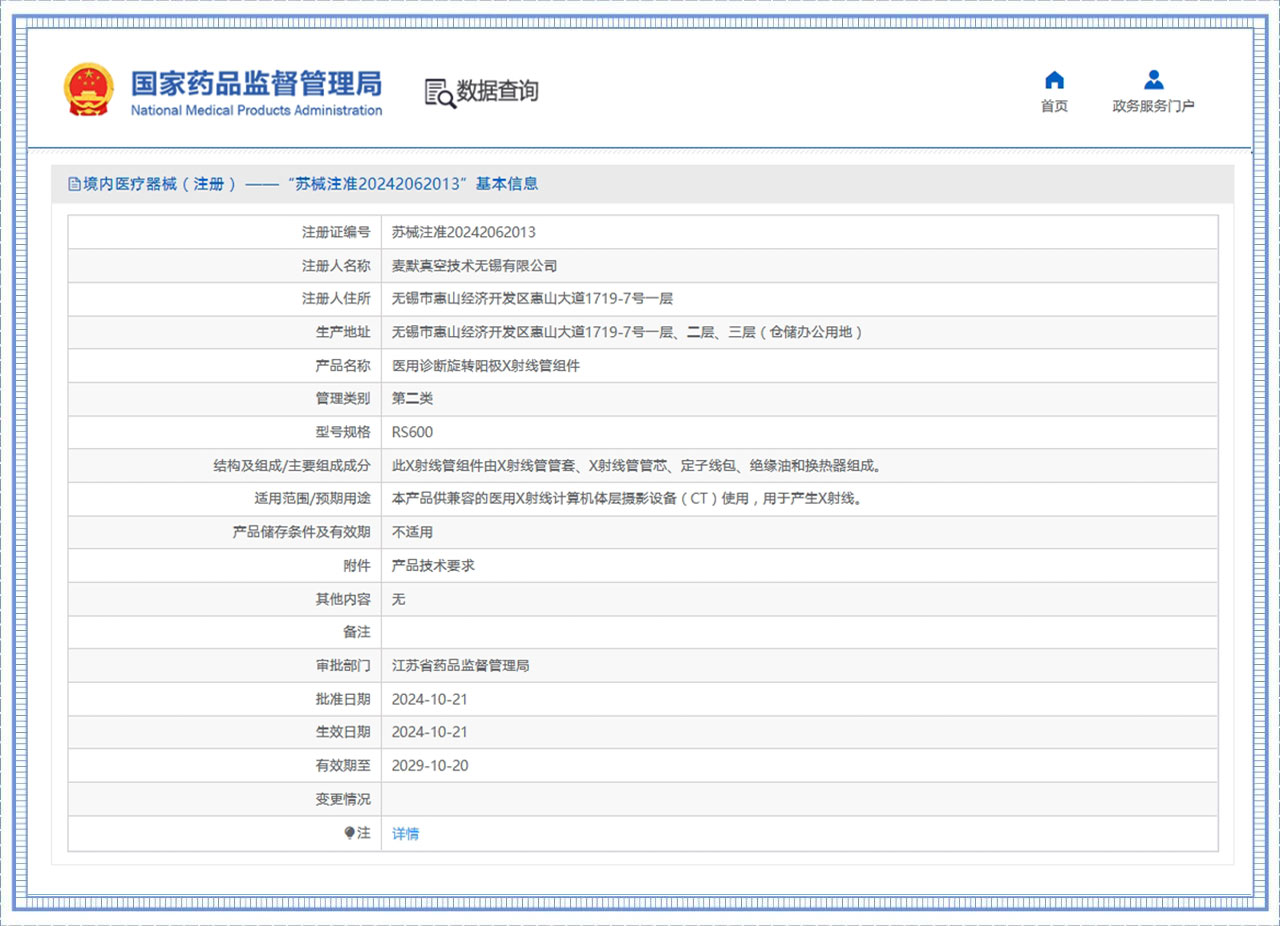This screenshot has height=926, width=1280.
Task: Click the 产品名称 row label
Action: point(343,365)
